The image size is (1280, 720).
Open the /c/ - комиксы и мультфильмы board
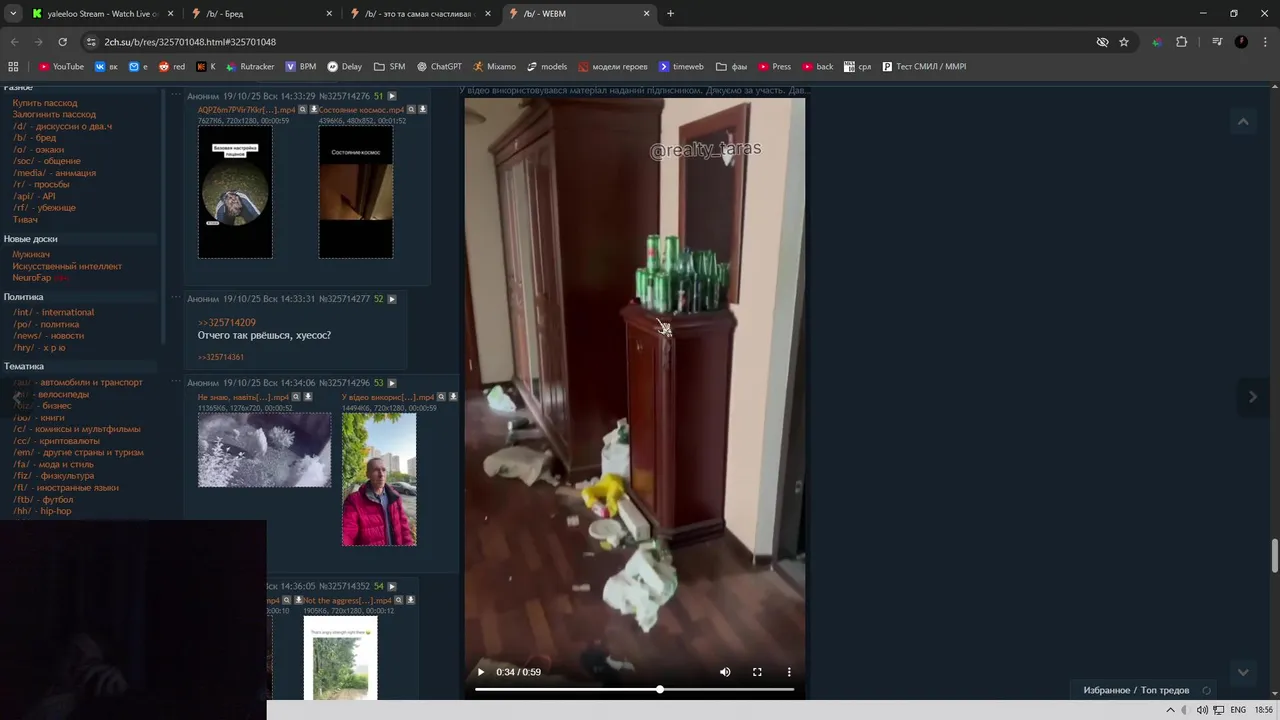[x=77, y=429]
